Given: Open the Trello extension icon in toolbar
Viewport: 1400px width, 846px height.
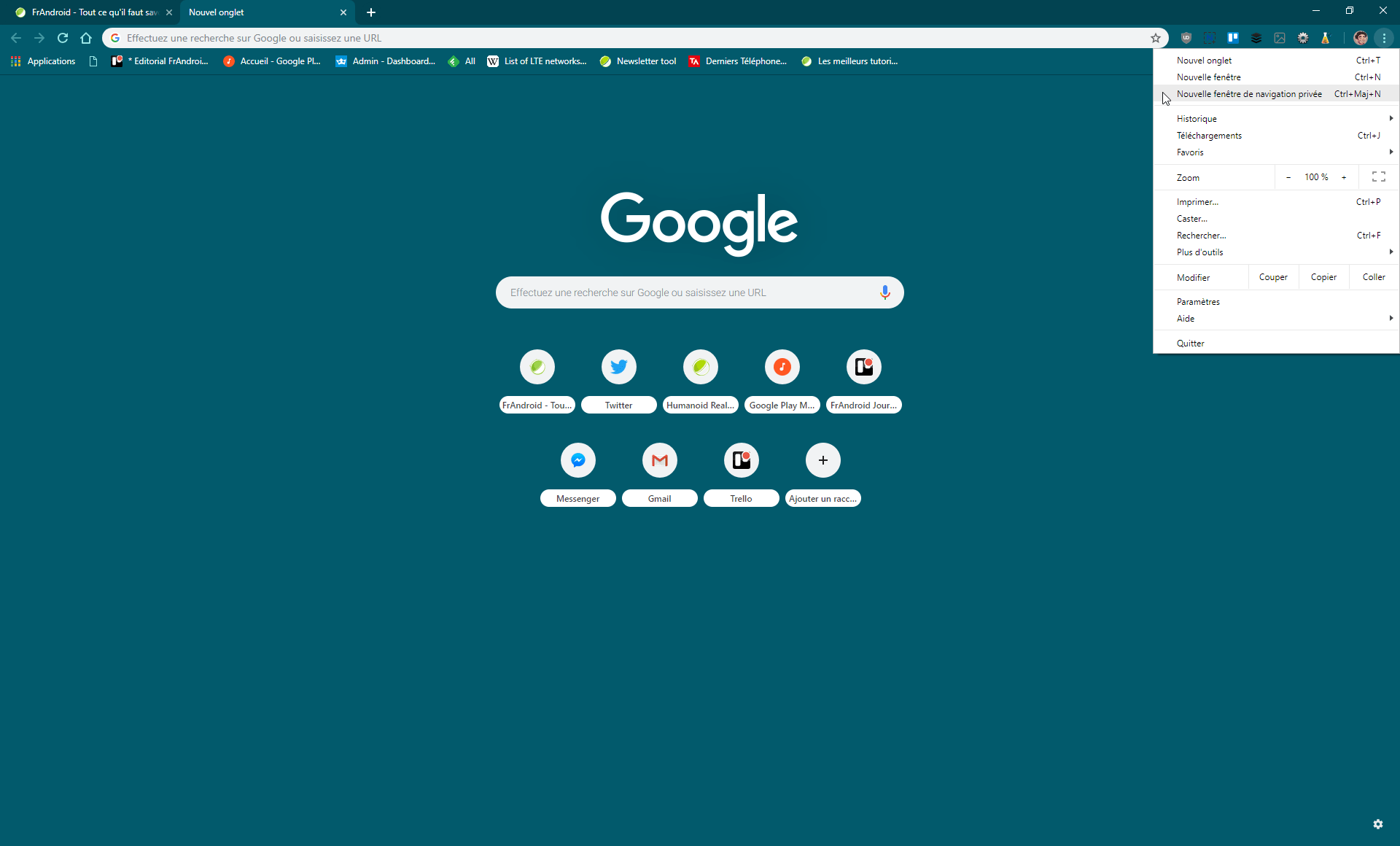Looking at the screenshot, I should tap(1233, 38).
